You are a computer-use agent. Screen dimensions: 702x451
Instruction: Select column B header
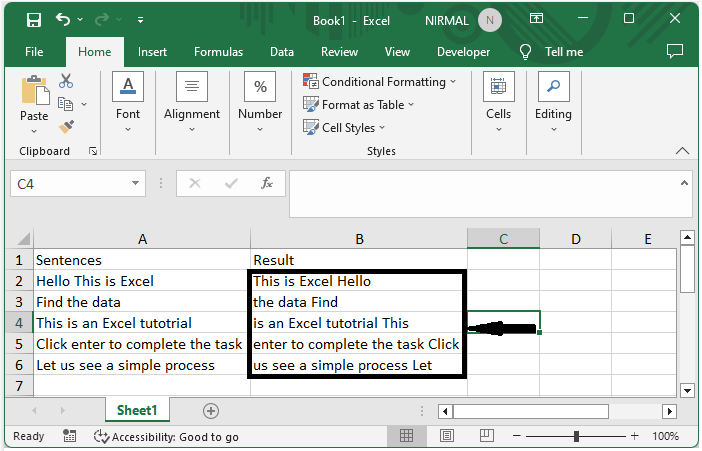point(359,239)
